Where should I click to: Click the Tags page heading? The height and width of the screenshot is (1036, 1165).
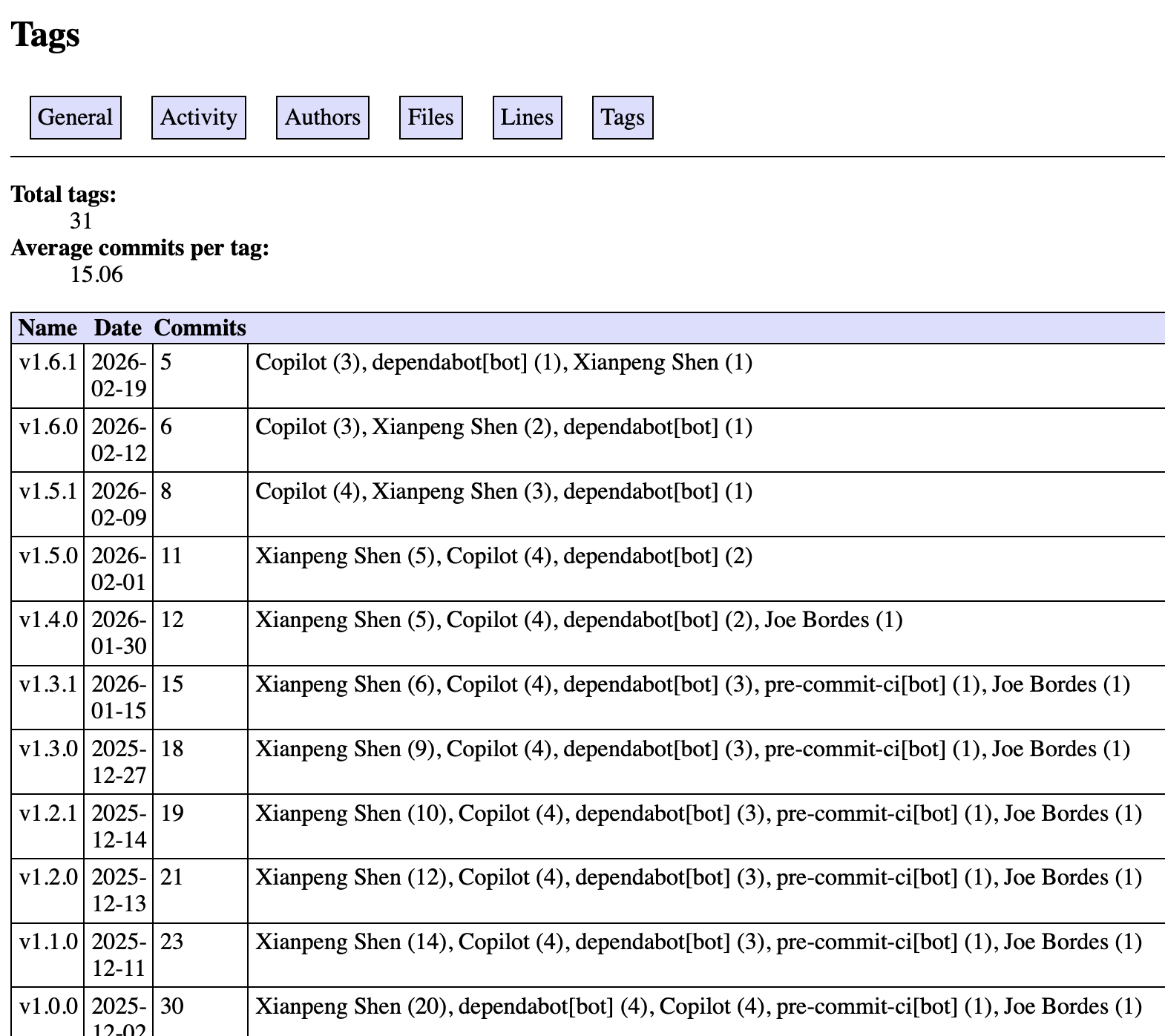point(45,35)
